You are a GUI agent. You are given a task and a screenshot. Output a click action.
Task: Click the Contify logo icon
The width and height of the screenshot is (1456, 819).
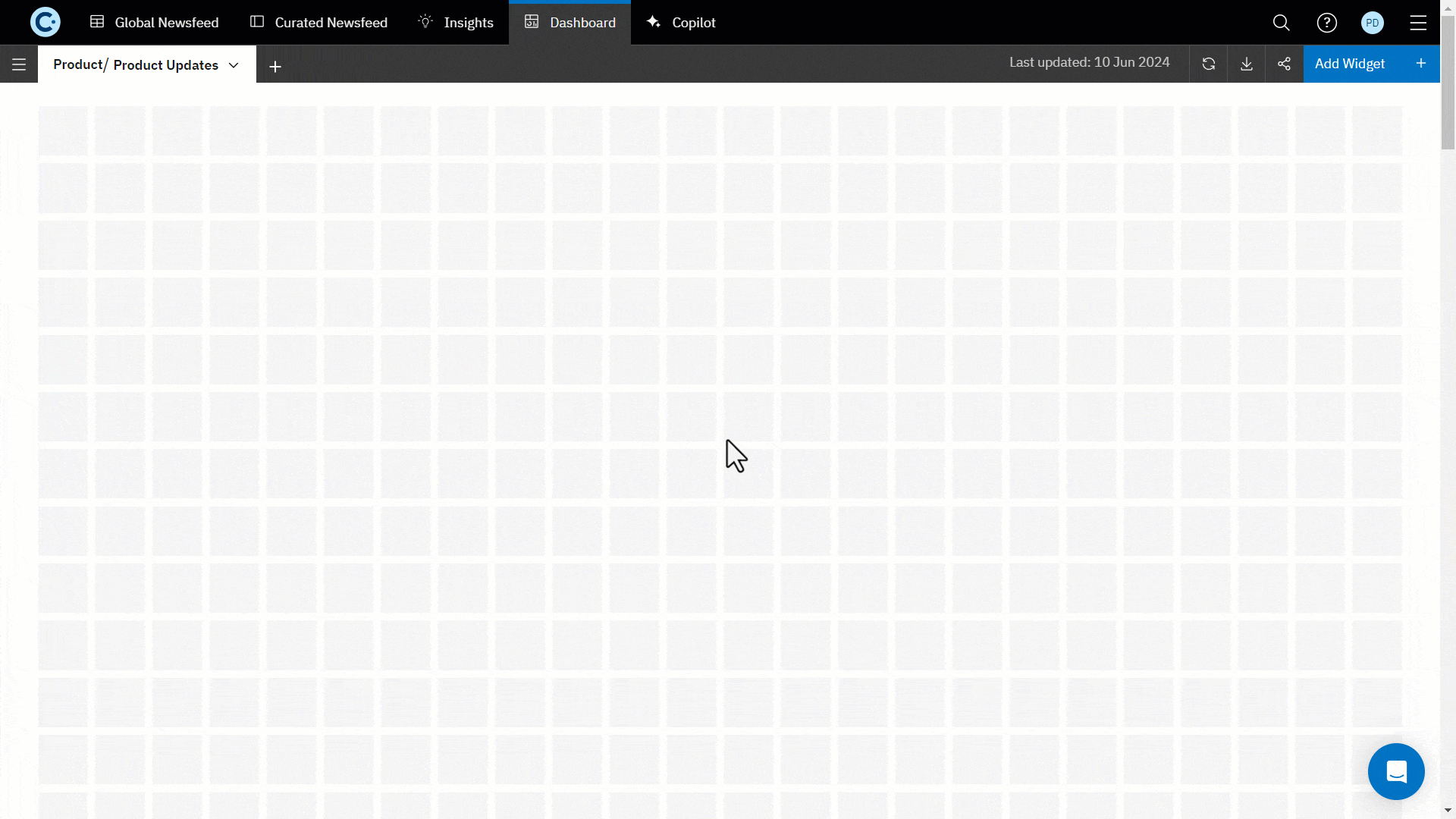(45, 22)
